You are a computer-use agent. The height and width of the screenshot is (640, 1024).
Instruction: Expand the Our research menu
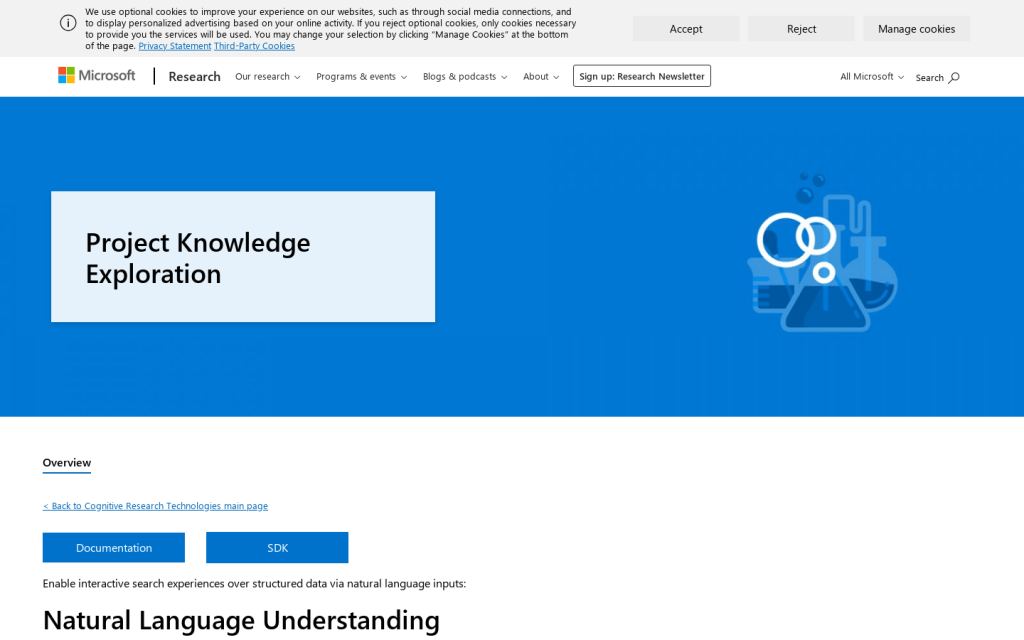click(268, 76)
